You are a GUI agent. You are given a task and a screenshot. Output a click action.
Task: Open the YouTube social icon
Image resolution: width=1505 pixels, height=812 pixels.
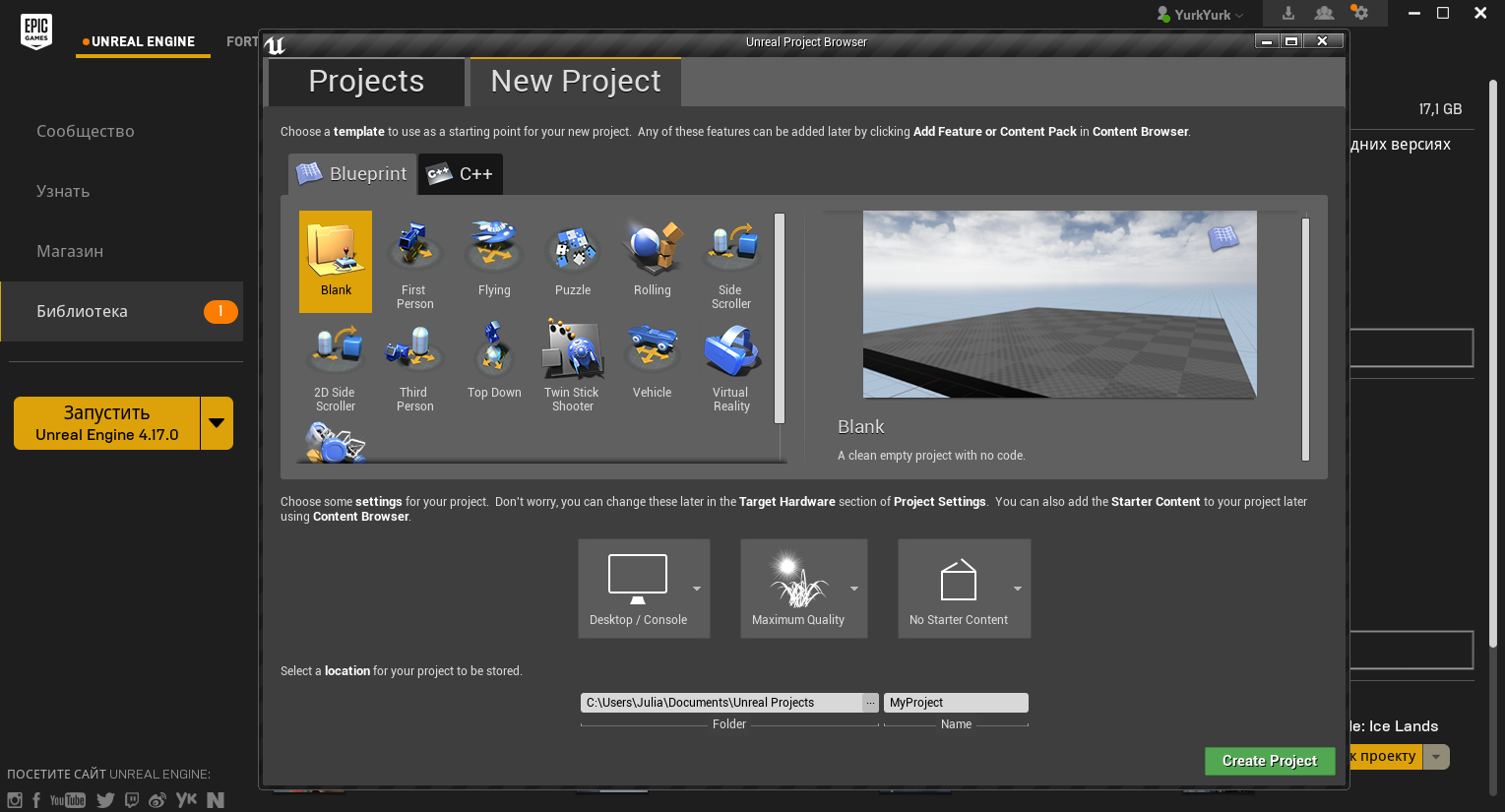(x=68, y=800)
